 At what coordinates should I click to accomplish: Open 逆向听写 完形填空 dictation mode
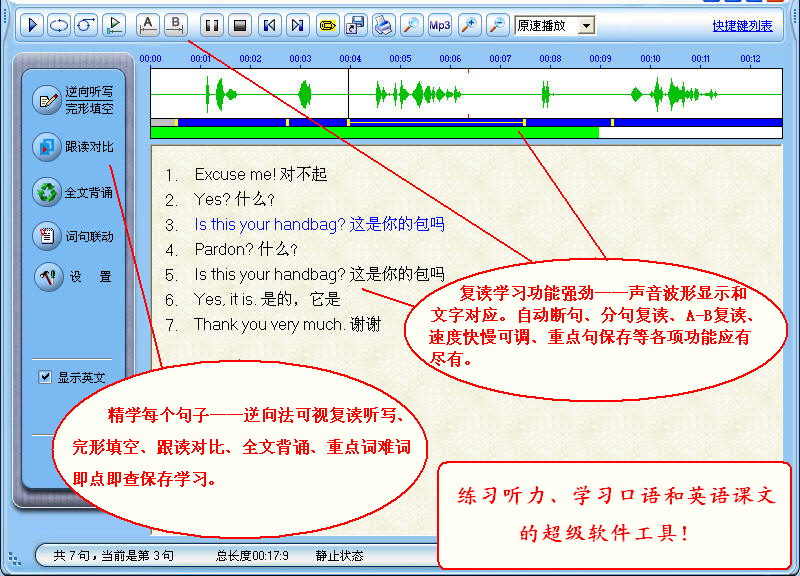click(x=76, y=99)
